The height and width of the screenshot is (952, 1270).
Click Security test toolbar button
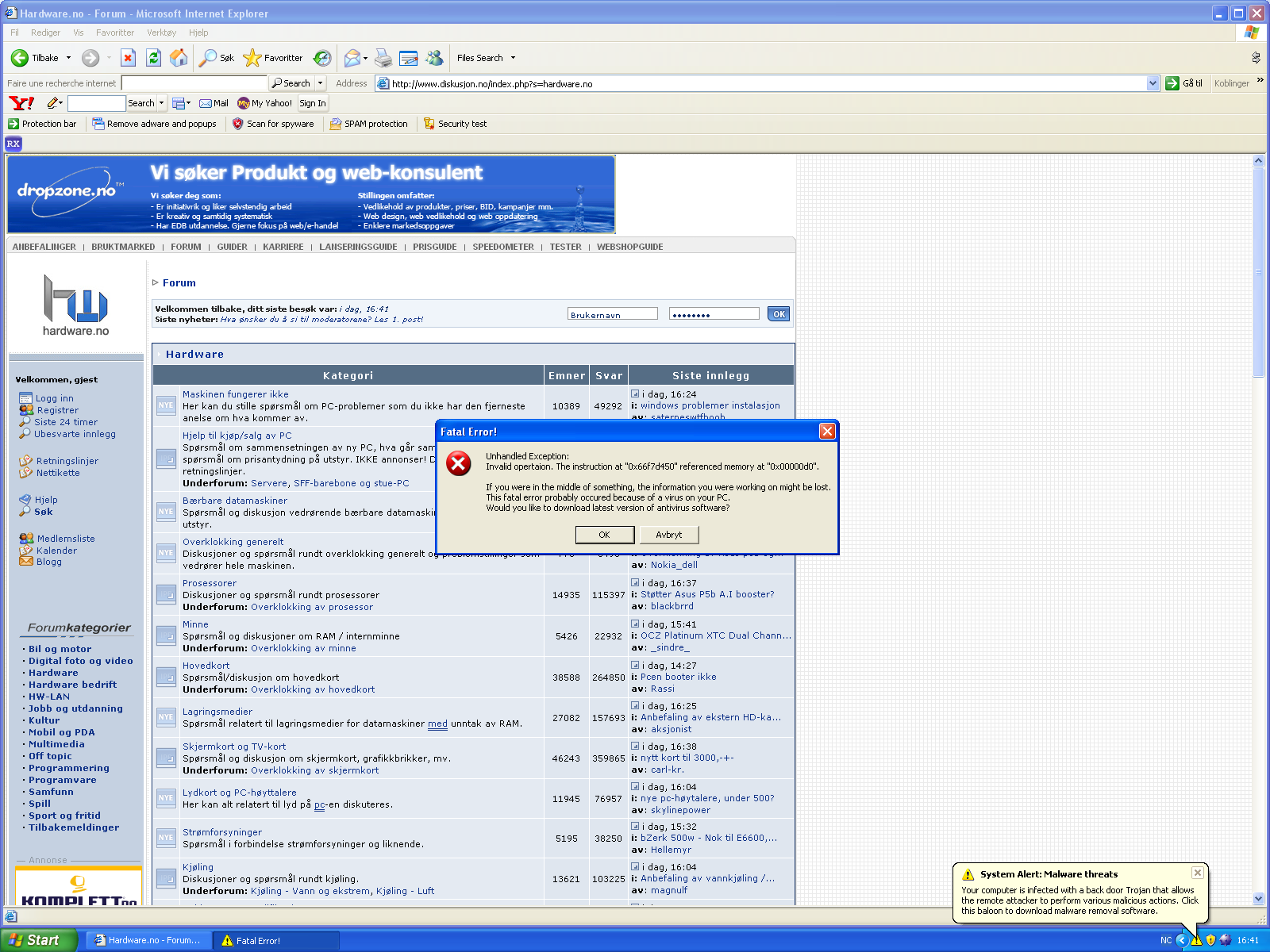(455, 124)
